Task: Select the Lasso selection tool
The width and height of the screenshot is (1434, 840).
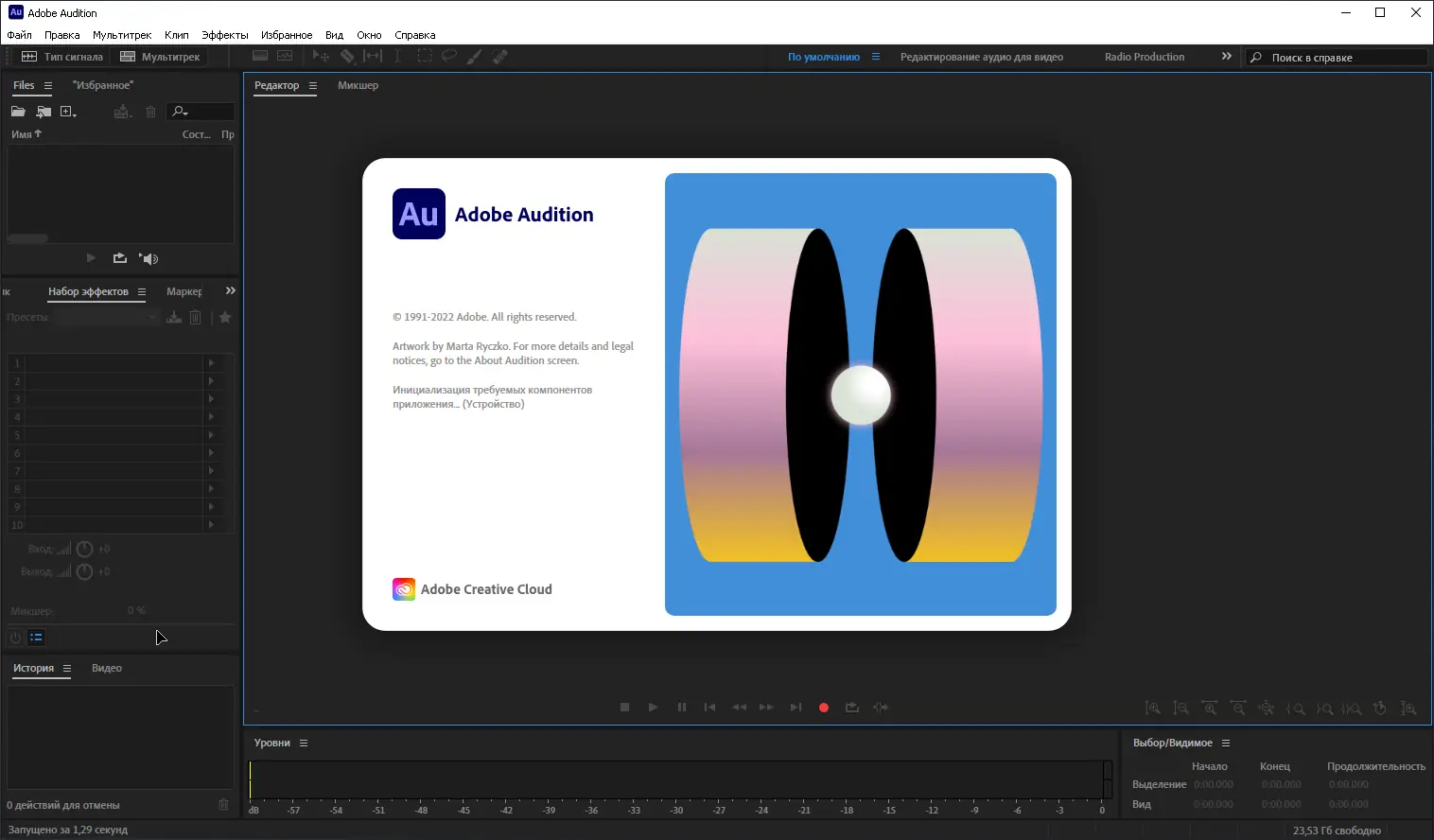Action: pos(449,57)
